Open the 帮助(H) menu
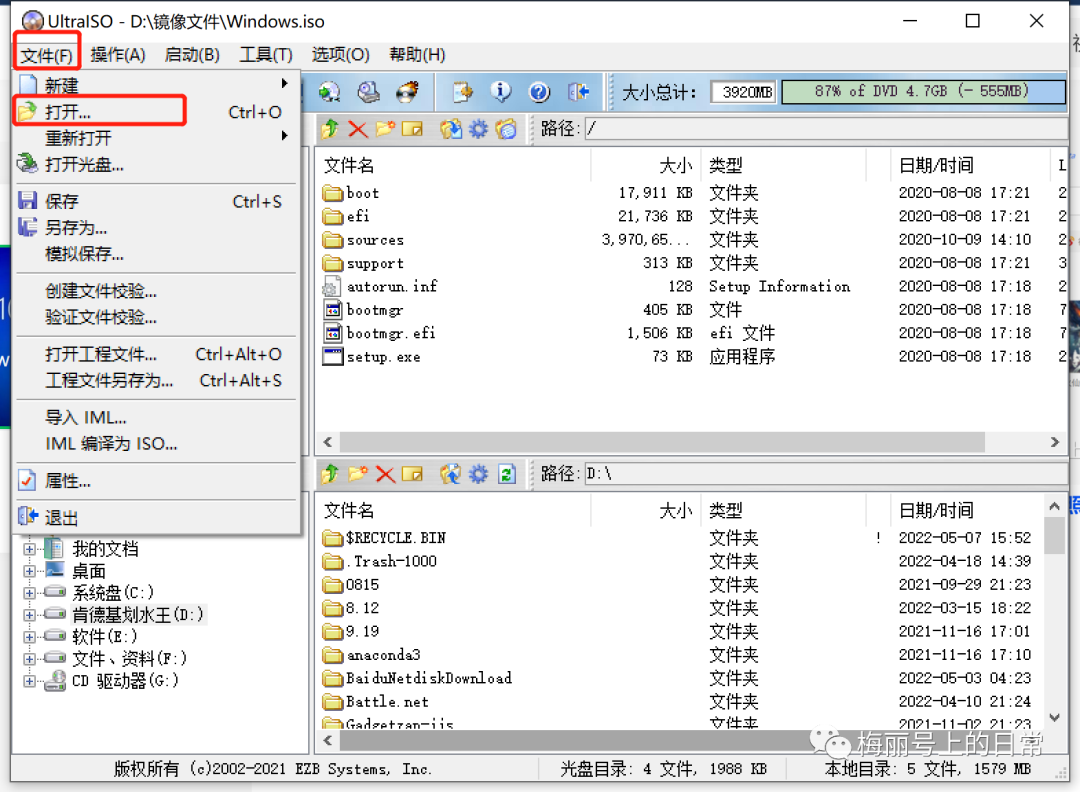 417,54
